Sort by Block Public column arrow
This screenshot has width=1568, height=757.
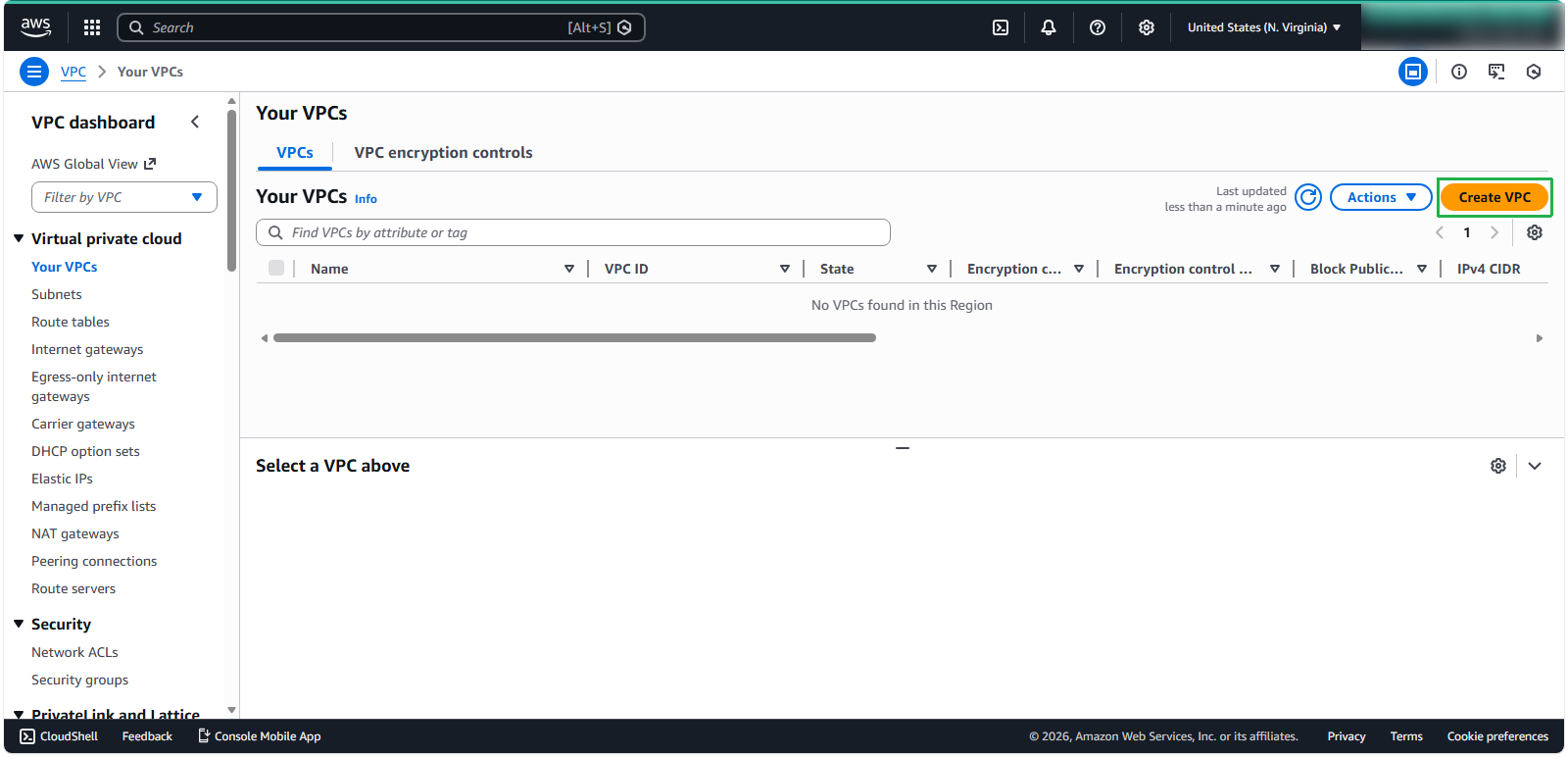pyautogui.click(x=1422, y=269)
